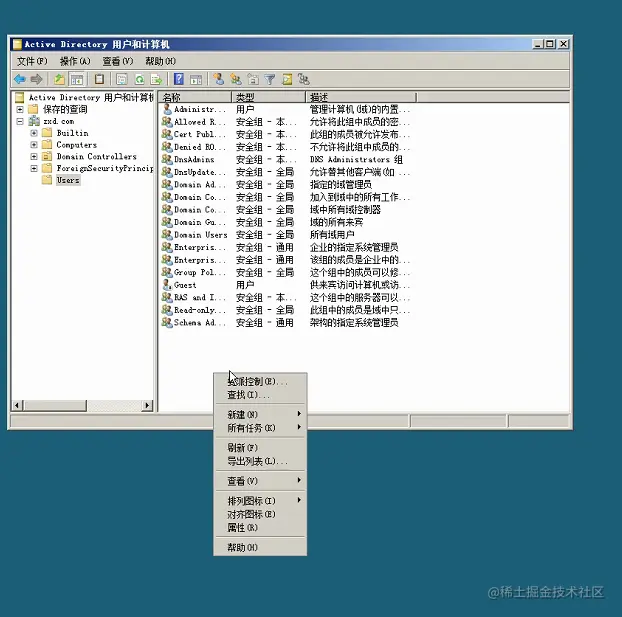Go up one level with folder icon
This screenshot has height=617, width=622.
click(x=59, y=79)
